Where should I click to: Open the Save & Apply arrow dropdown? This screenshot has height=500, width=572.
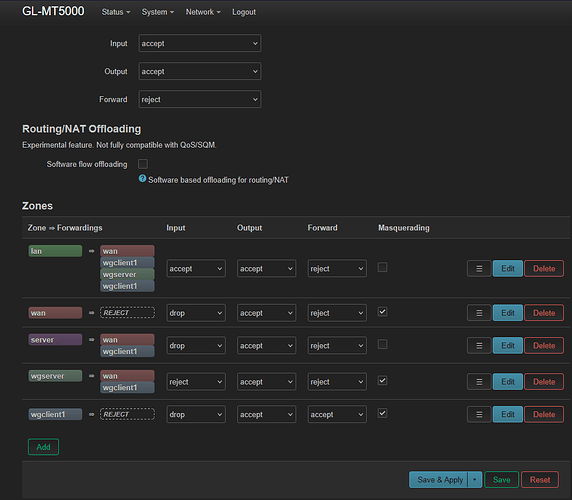tap(475, 480)
